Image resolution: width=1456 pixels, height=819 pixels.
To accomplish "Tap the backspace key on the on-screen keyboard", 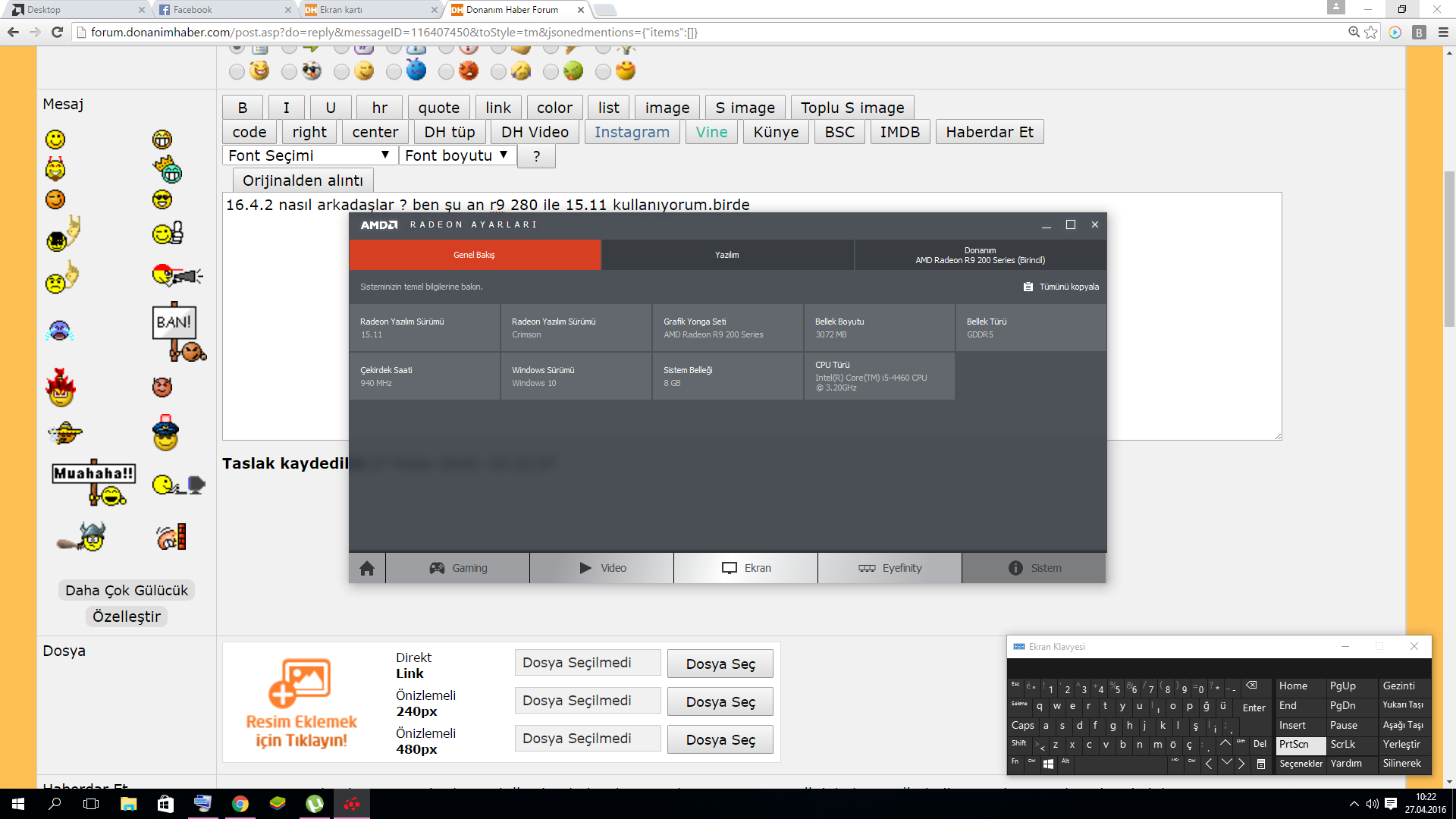I will (x=1251, y=686).
